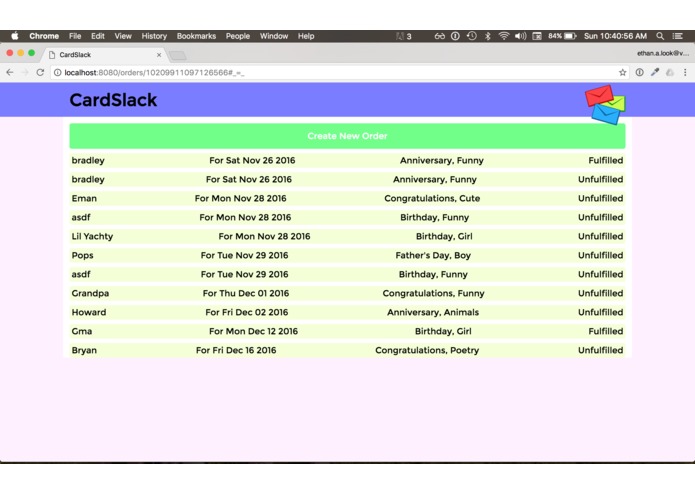
Task: Open the Bookmarks menu
Action: pyautogui.click(x=196, y=36)
